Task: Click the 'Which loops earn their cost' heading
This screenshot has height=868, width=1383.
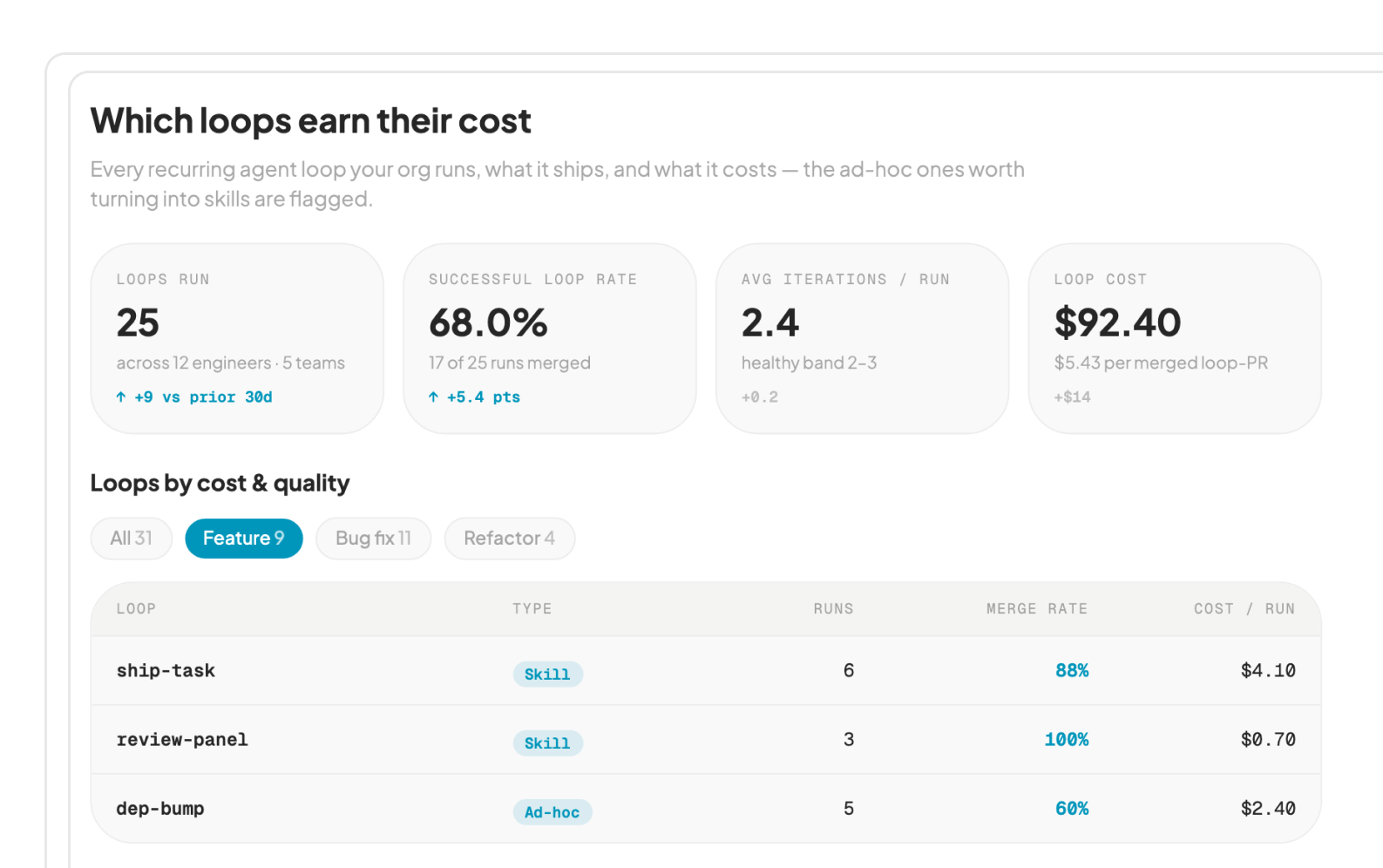Action: 311,121
